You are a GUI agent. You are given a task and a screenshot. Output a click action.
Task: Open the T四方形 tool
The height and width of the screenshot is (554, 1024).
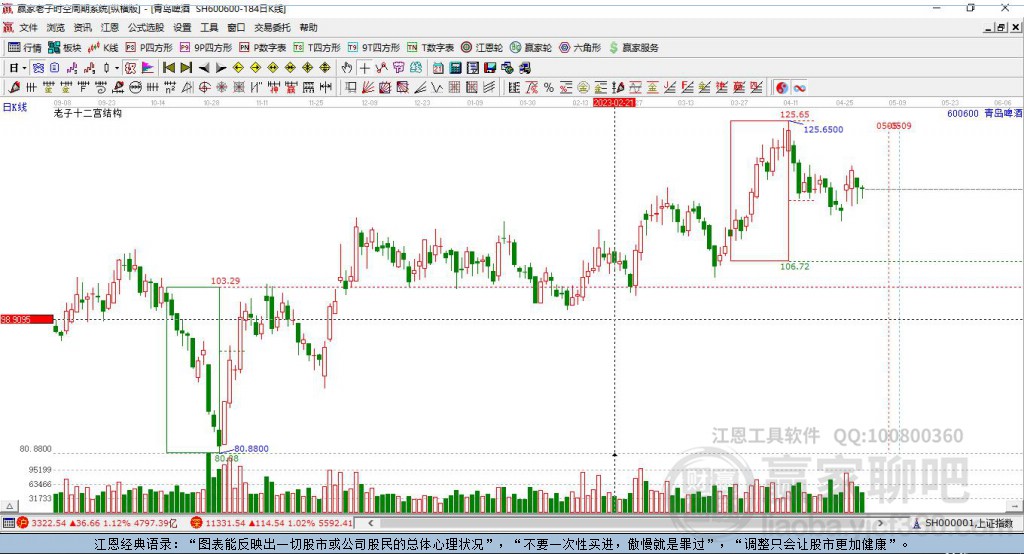[317, 48]
